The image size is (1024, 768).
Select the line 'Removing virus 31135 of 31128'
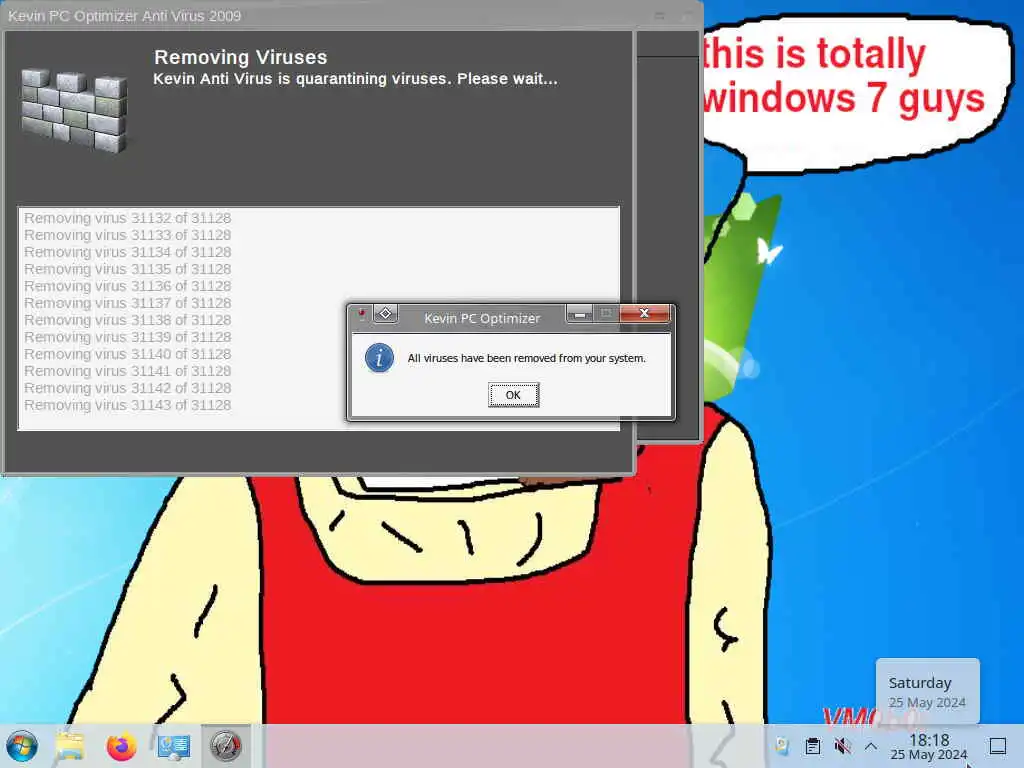pyautogui.click(x=127, y=269)
